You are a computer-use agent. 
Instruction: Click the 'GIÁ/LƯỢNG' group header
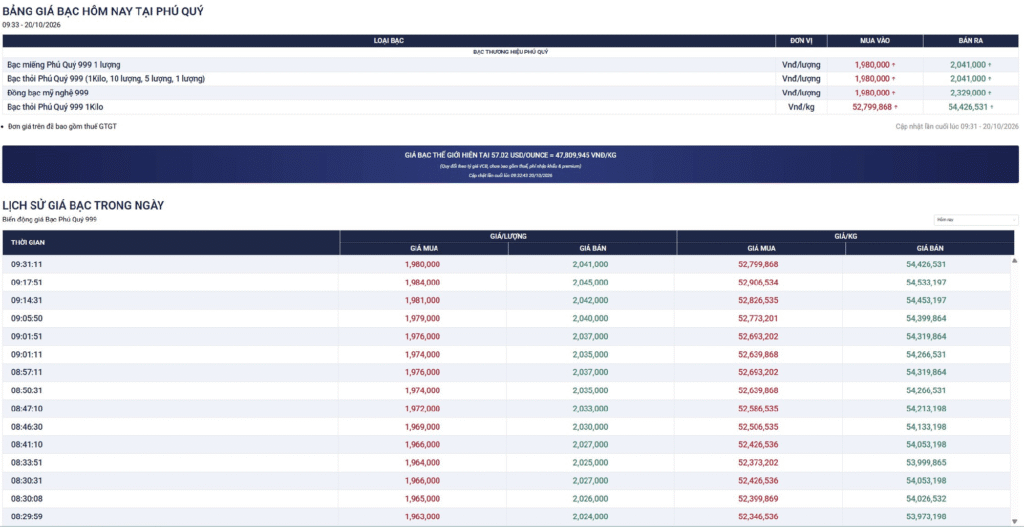[x=508, y=236]
